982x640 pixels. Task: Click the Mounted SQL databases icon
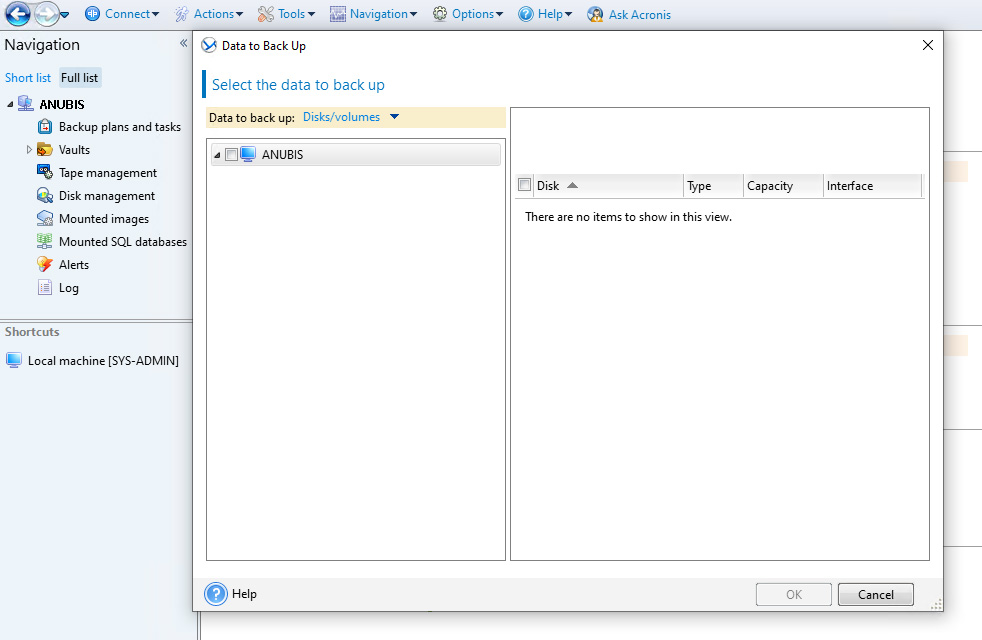(44, 241)
